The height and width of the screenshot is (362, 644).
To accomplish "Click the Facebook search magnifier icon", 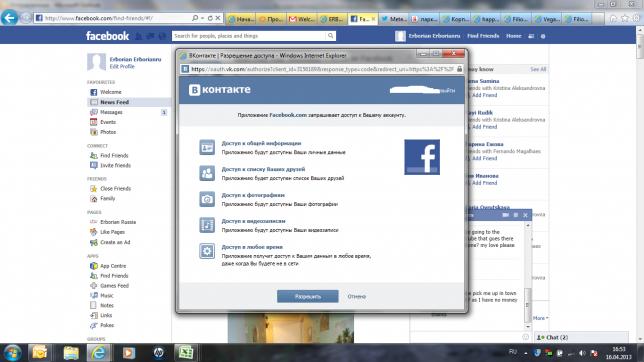I will coord(330,36).
